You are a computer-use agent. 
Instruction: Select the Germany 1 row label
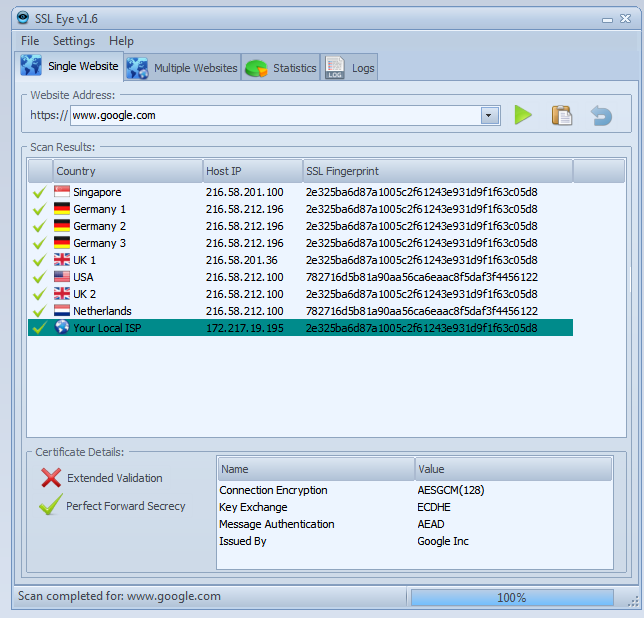tap(99, 209)
